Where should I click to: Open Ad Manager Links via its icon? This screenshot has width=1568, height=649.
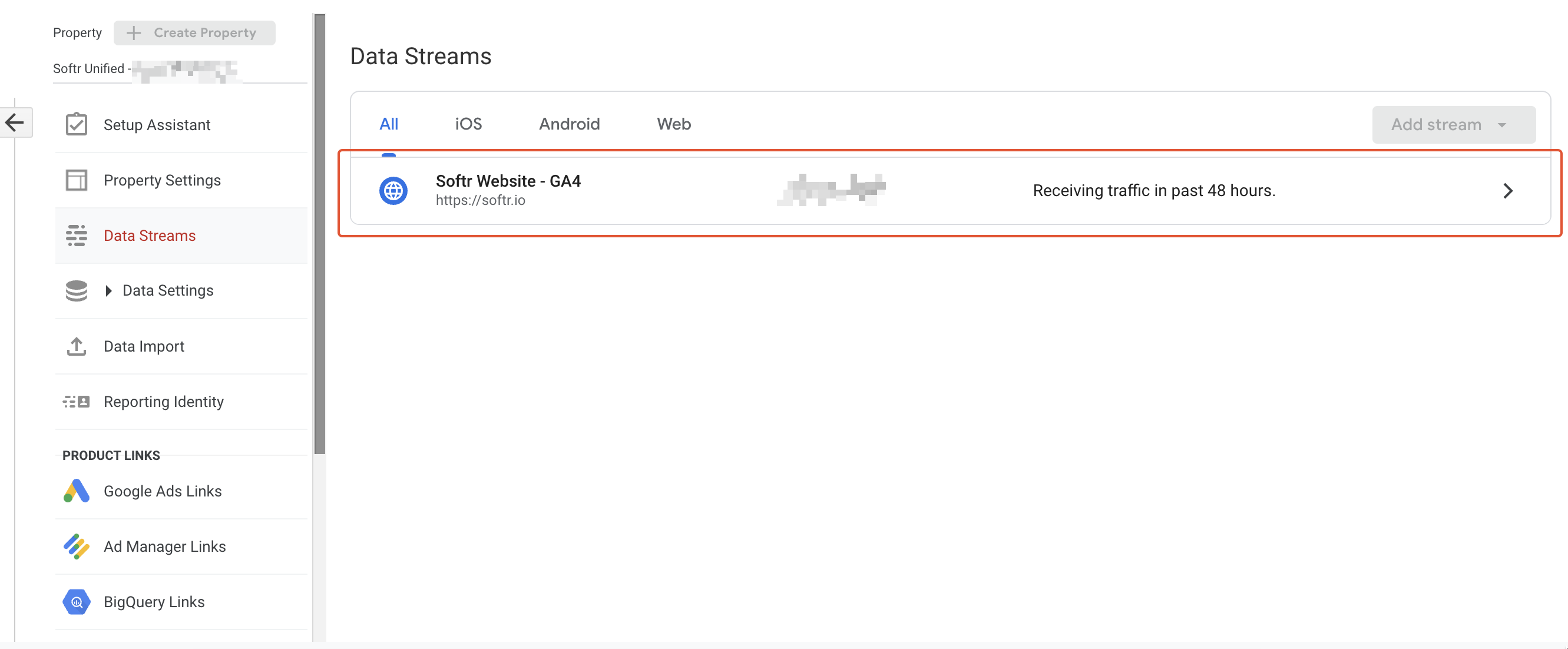coord(75,547)
